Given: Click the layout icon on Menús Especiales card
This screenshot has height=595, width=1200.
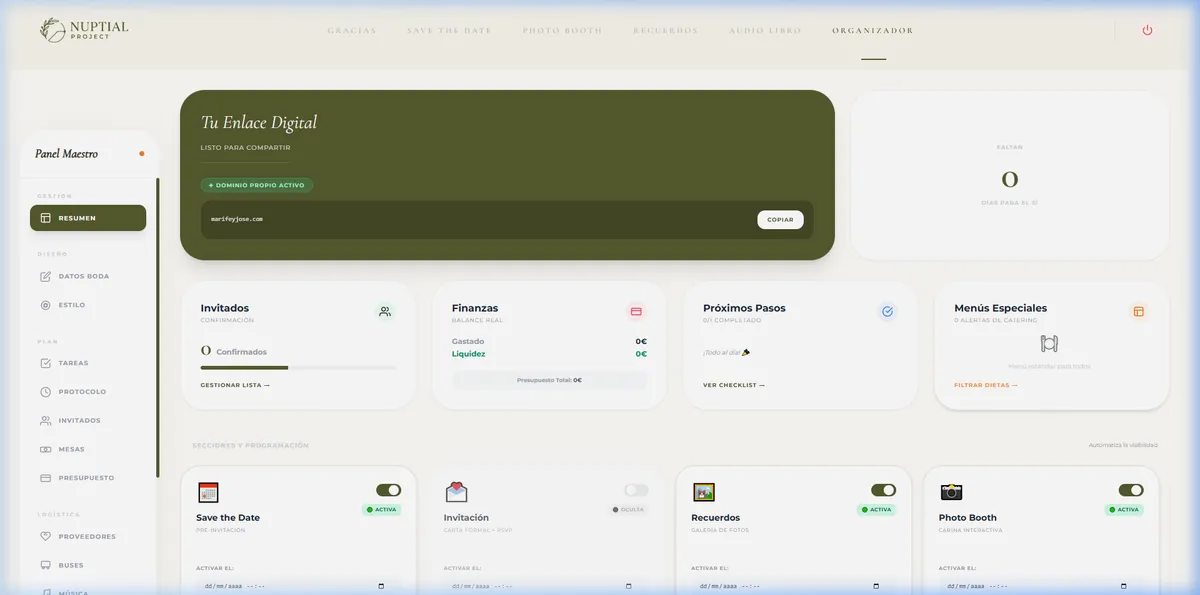Looking at the screenshot, I should click(1138, 312).
